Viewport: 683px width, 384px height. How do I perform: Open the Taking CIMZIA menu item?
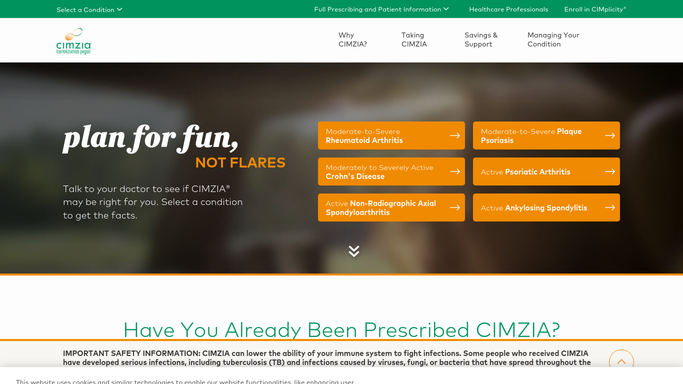[x=414, y=40]
